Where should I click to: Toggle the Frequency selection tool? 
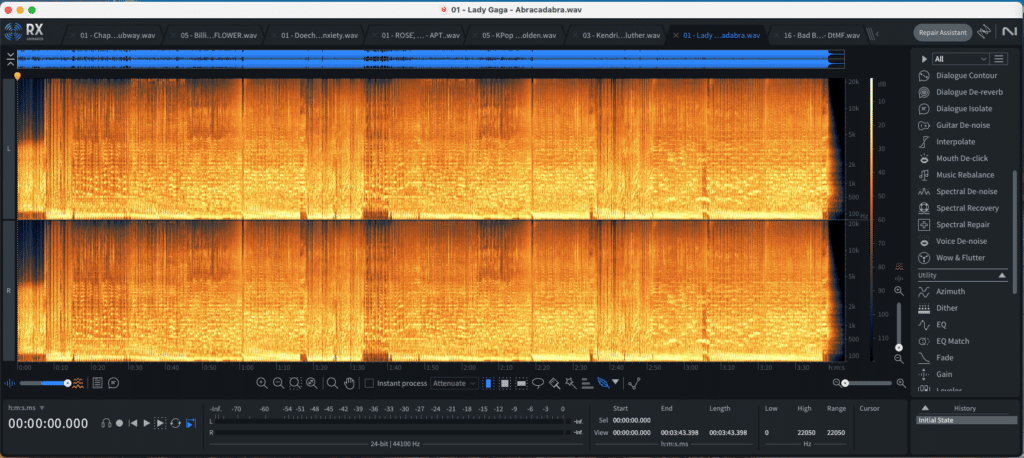click(x=521, y=384)
